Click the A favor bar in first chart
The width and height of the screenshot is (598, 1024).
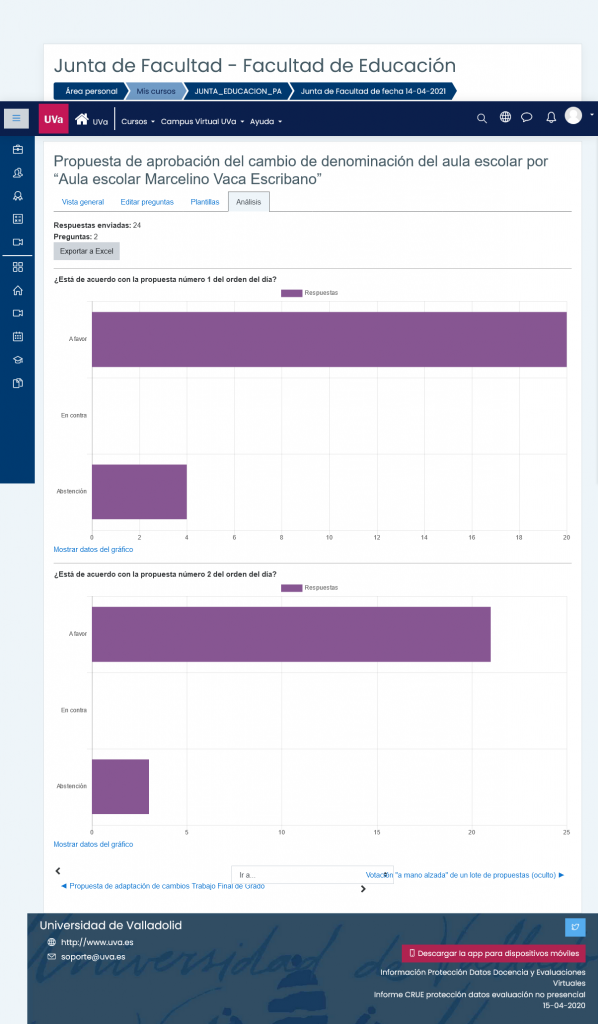pyautogui.click(x=329, y=340)
